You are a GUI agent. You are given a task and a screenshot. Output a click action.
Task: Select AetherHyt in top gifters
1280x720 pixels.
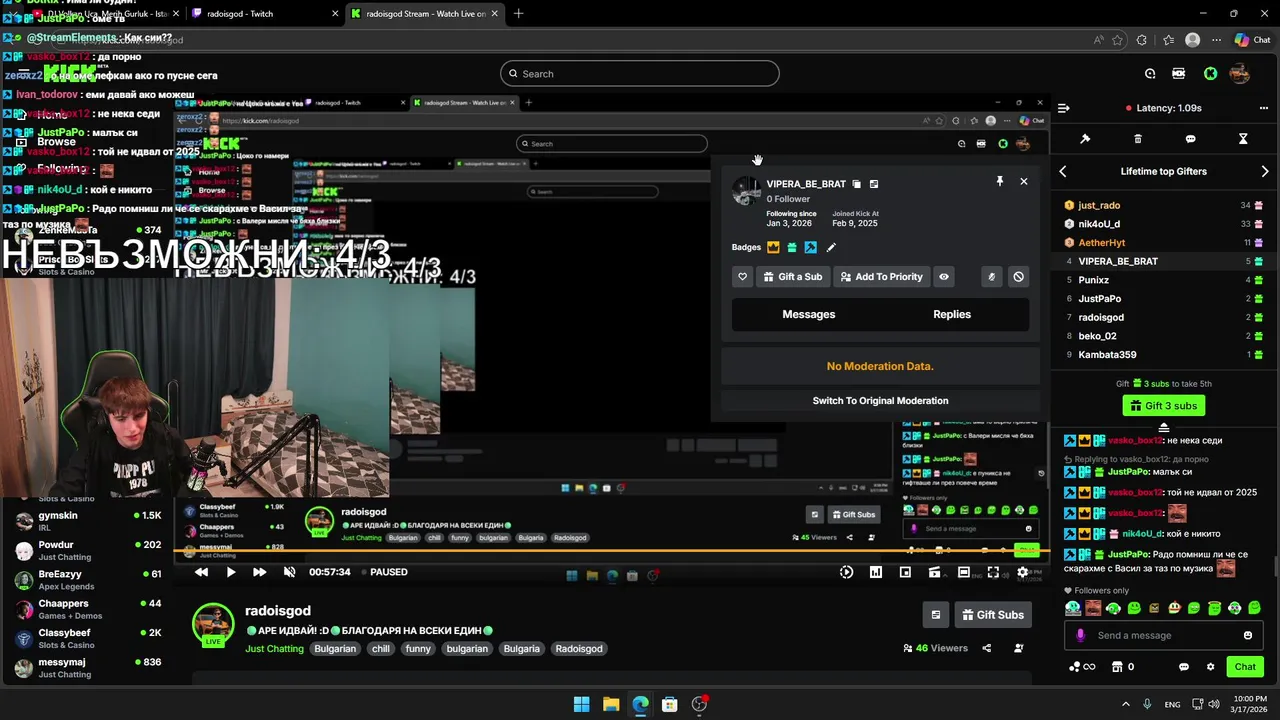coord(1164,242)
